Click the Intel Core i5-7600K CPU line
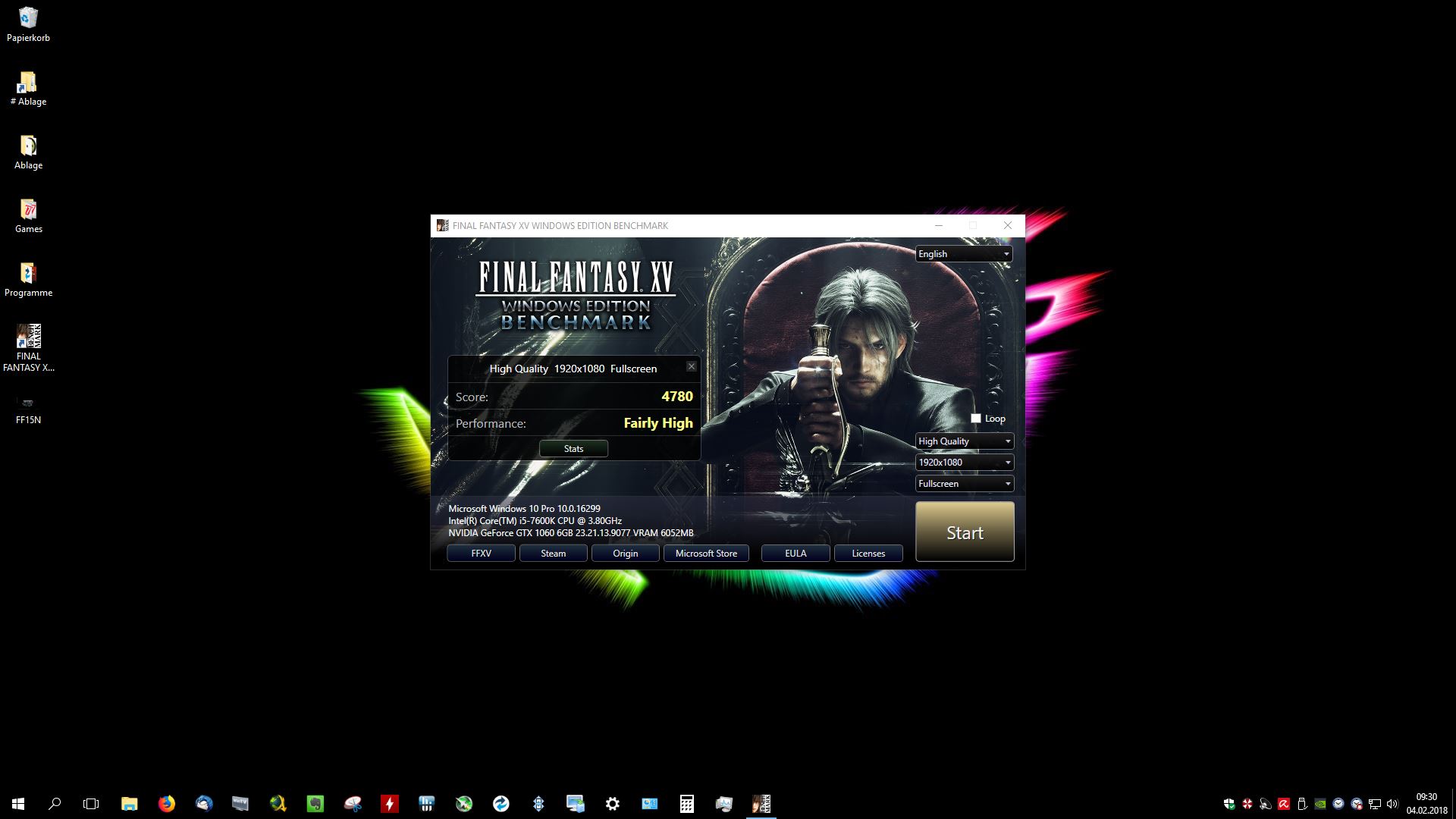 (535, 521)
